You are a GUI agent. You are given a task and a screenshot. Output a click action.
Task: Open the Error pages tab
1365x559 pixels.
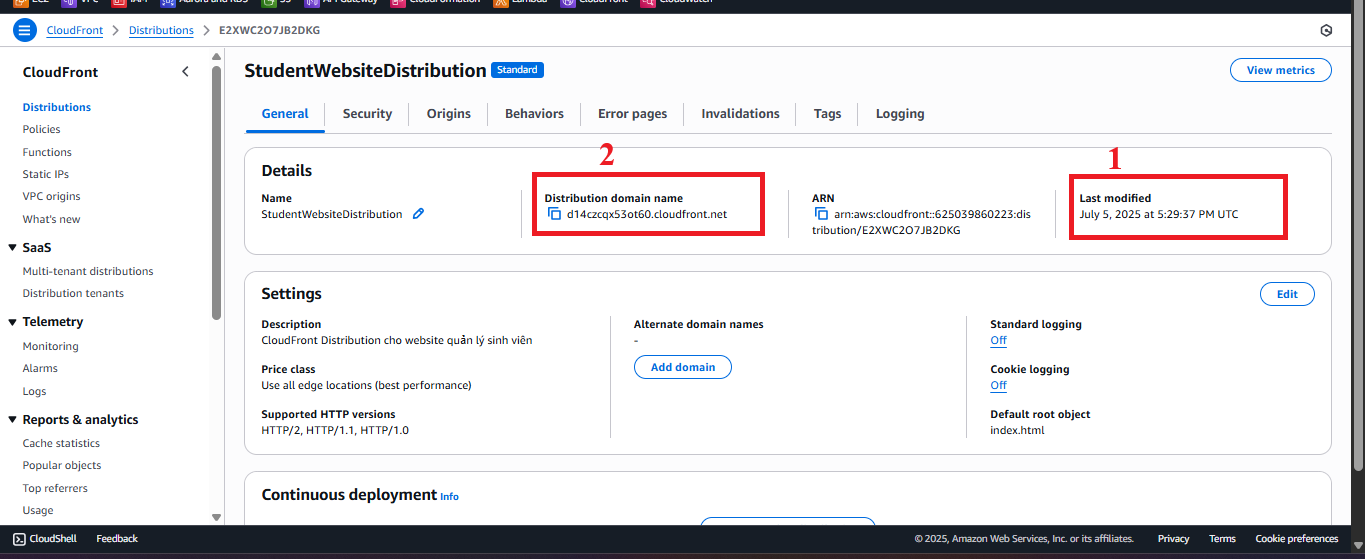click(632, 114)
